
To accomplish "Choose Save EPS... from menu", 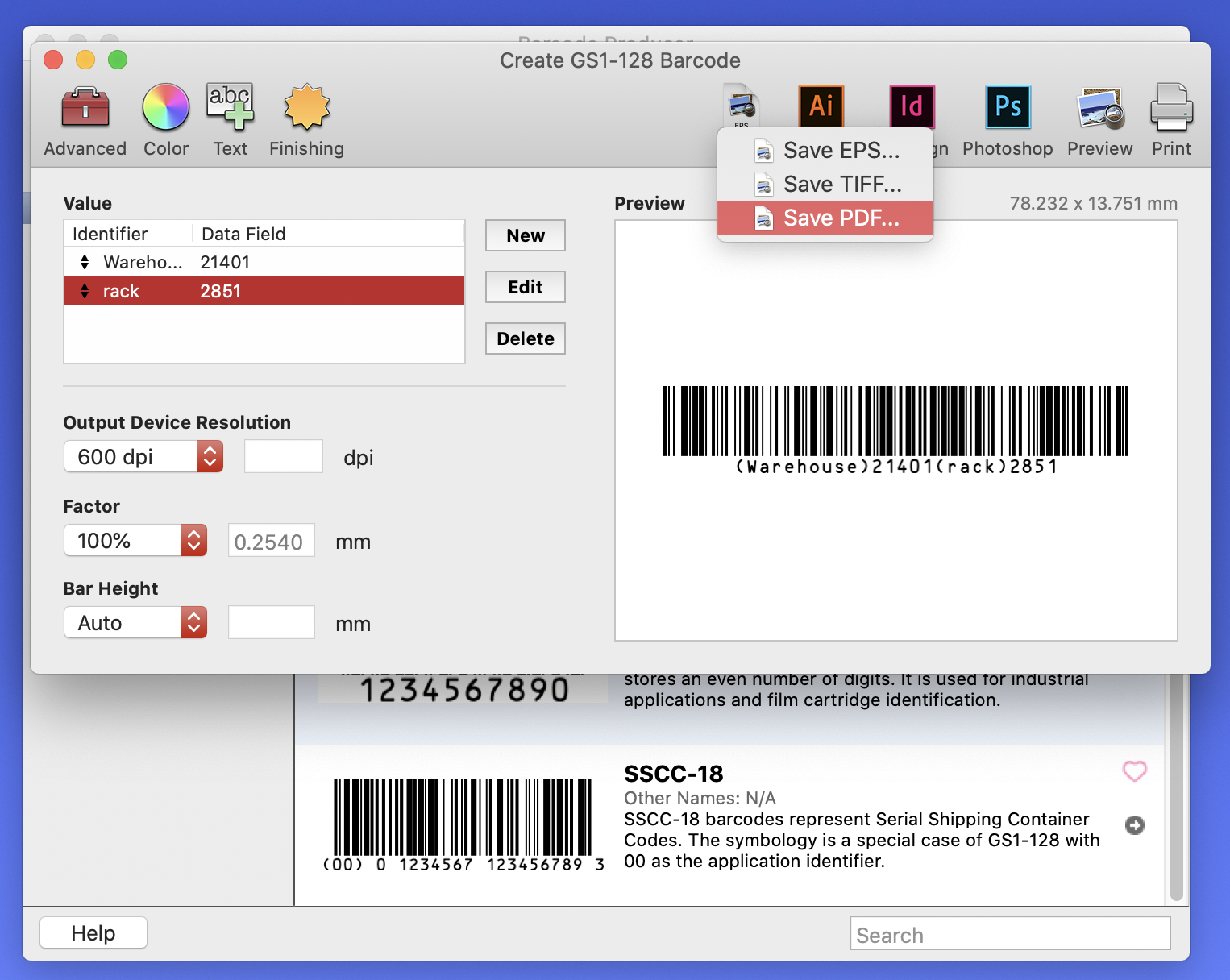I will tap(825, 151).
